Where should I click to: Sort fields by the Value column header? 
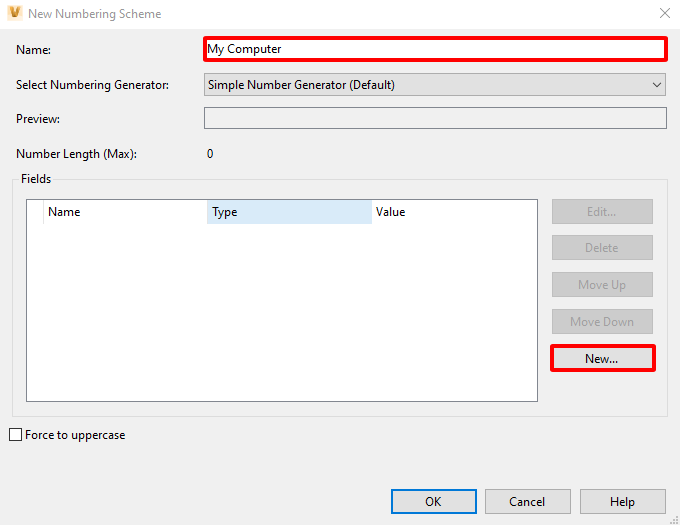pos(454,212)
